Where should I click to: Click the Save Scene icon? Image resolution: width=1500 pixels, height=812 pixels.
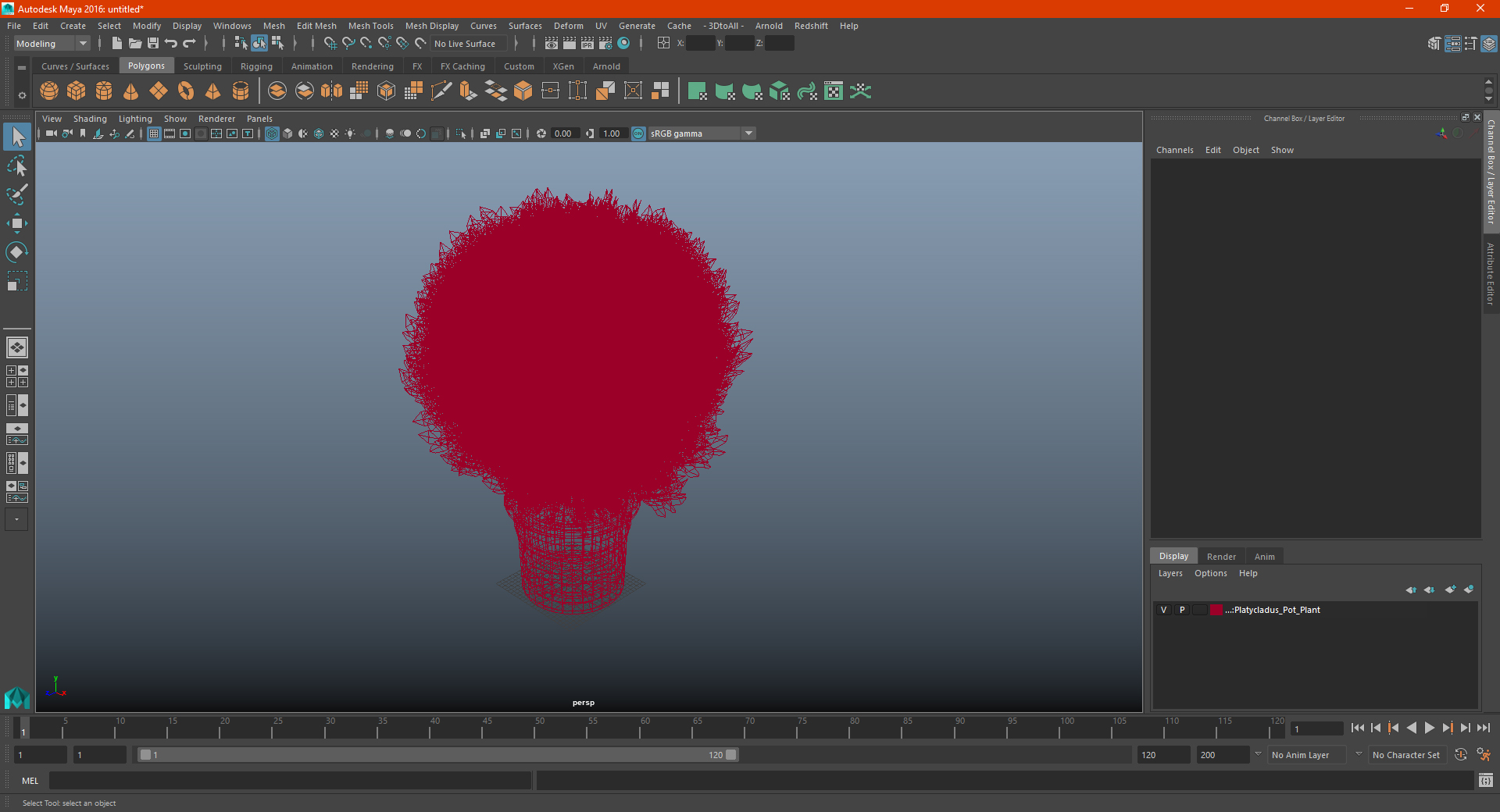click(x=153, y=44)
